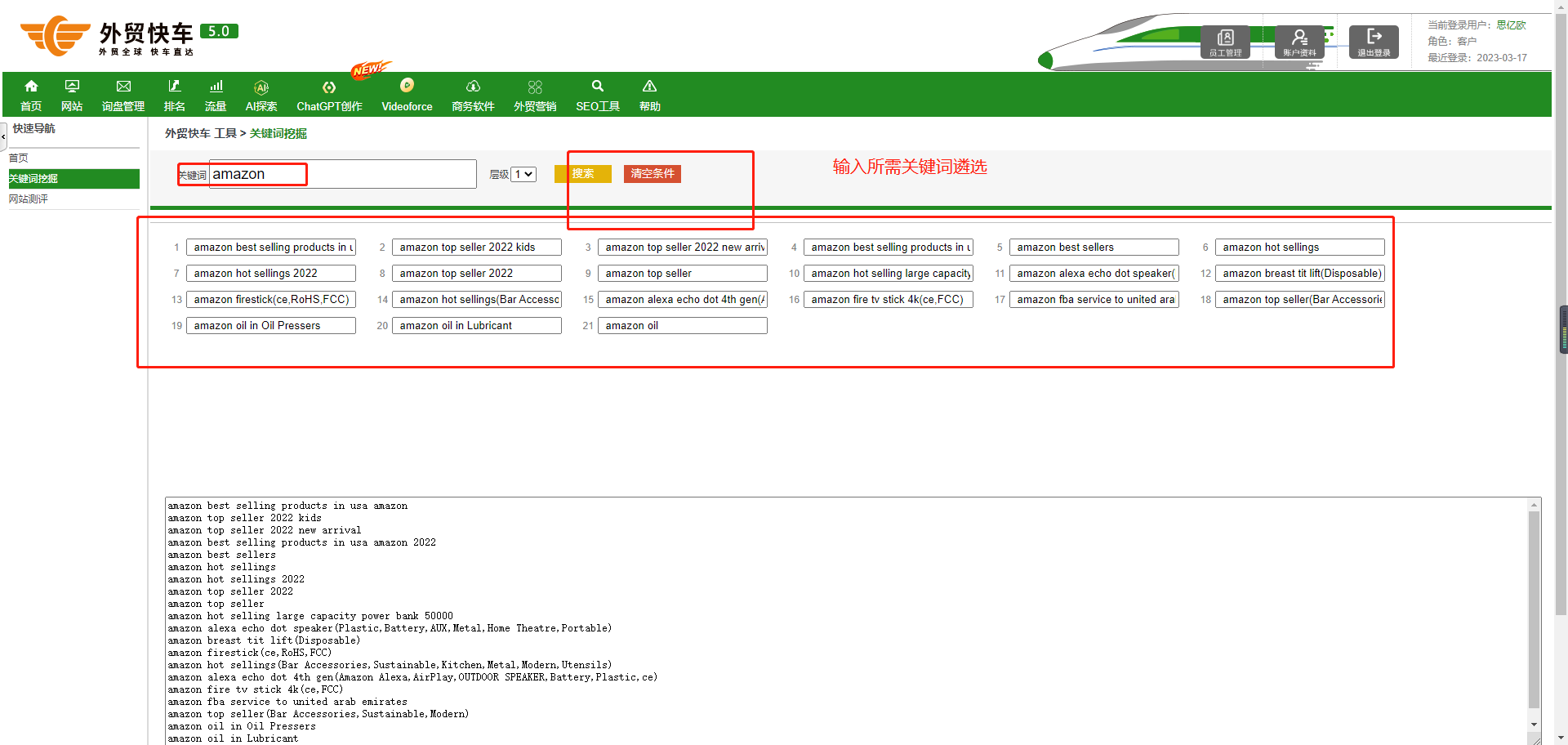Click the 外贸快车 logo
Screen dimensions: 1568x745
[x=129, y=36]
